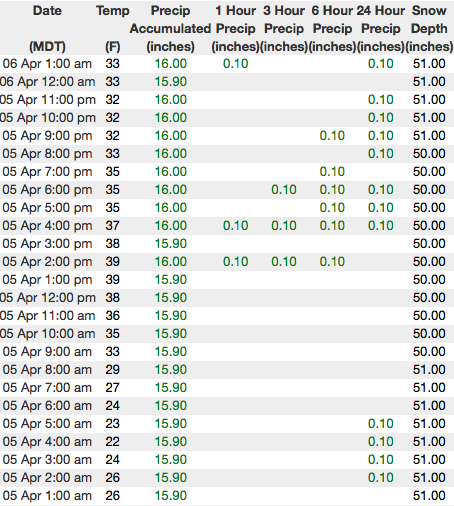Image resolution: width=454 pixels, height=506 pixels.
Task: Click the 1 Hour Precip column header
Action: pyautogui.click(x=235, y=28)
